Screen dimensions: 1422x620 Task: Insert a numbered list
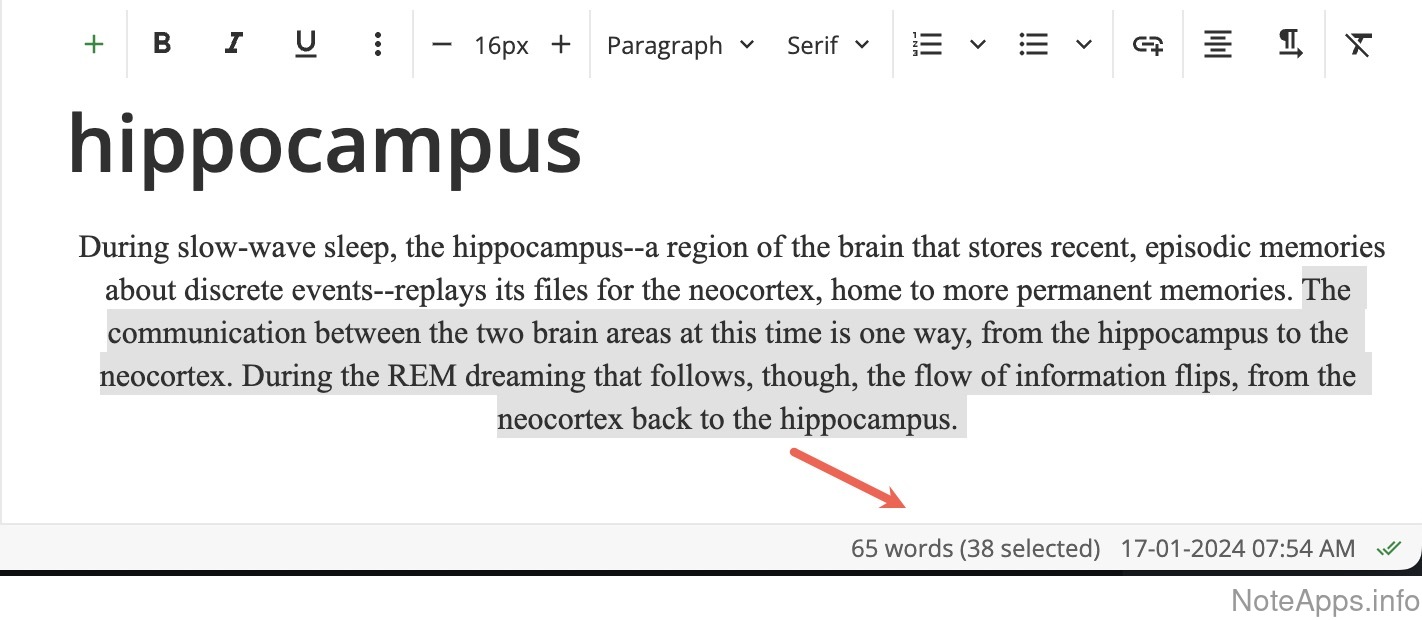tap(928, 44)
